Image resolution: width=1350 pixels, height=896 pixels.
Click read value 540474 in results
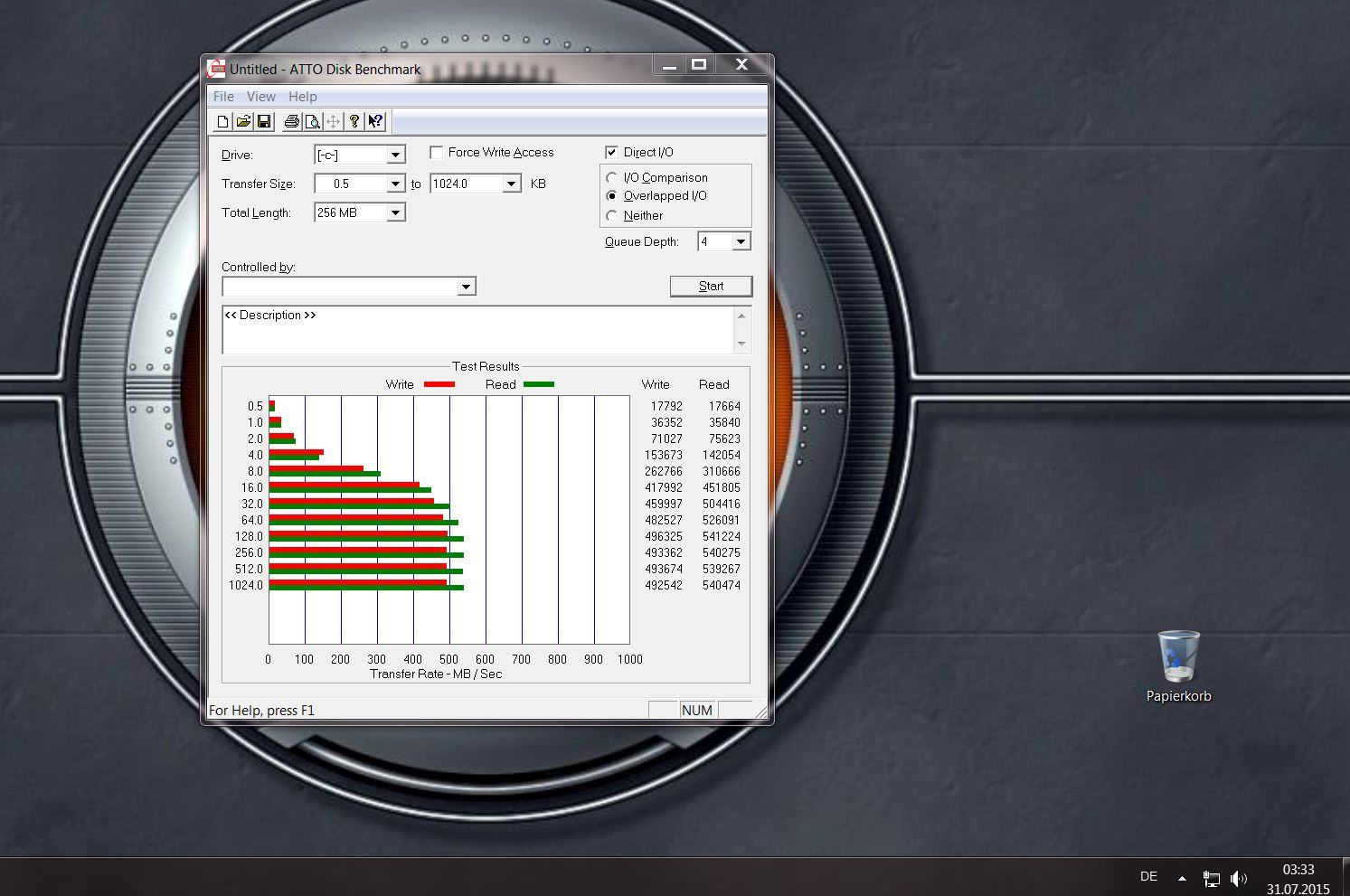(722, 585)
